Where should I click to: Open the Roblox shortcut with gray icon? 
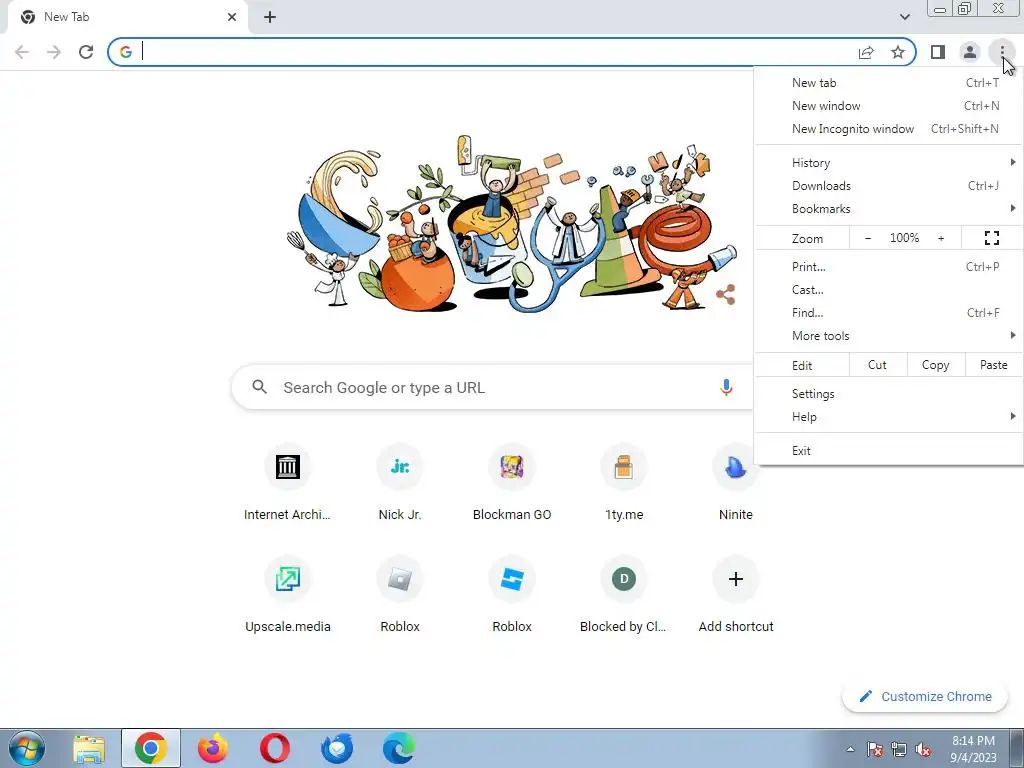click(400, 596)
